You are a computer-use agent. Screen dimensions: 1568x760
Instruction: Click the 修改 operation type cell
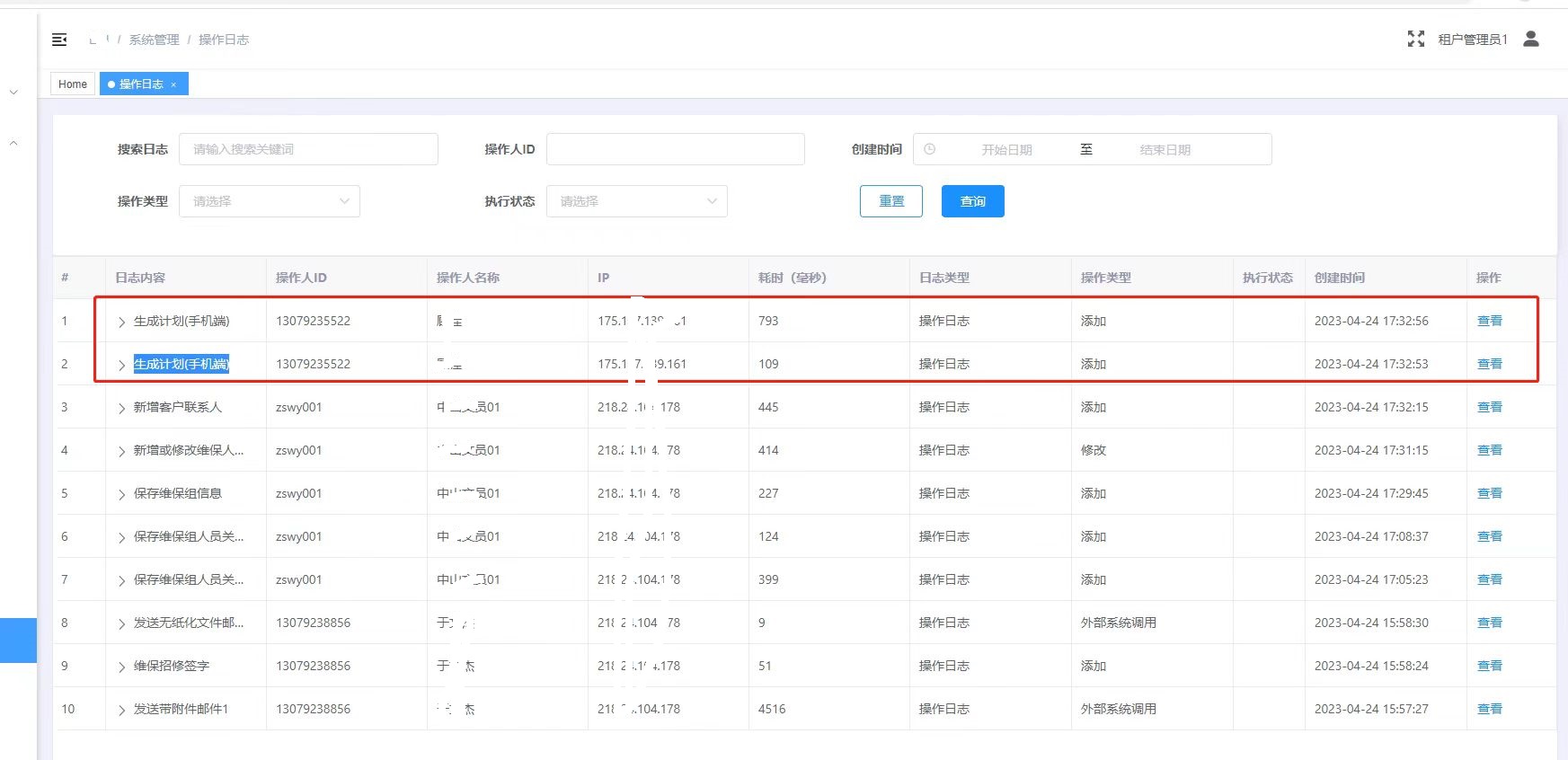coord(1094,450)
